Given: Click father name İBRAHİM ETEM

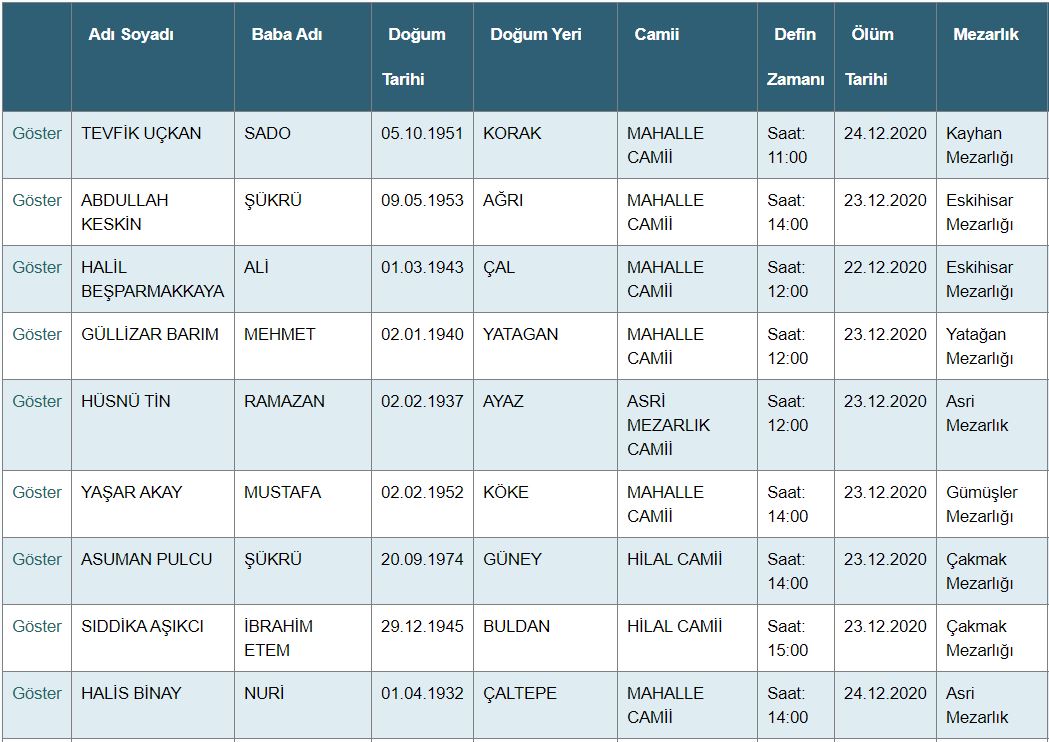Looking at the screenshot, I should (278, 638).
